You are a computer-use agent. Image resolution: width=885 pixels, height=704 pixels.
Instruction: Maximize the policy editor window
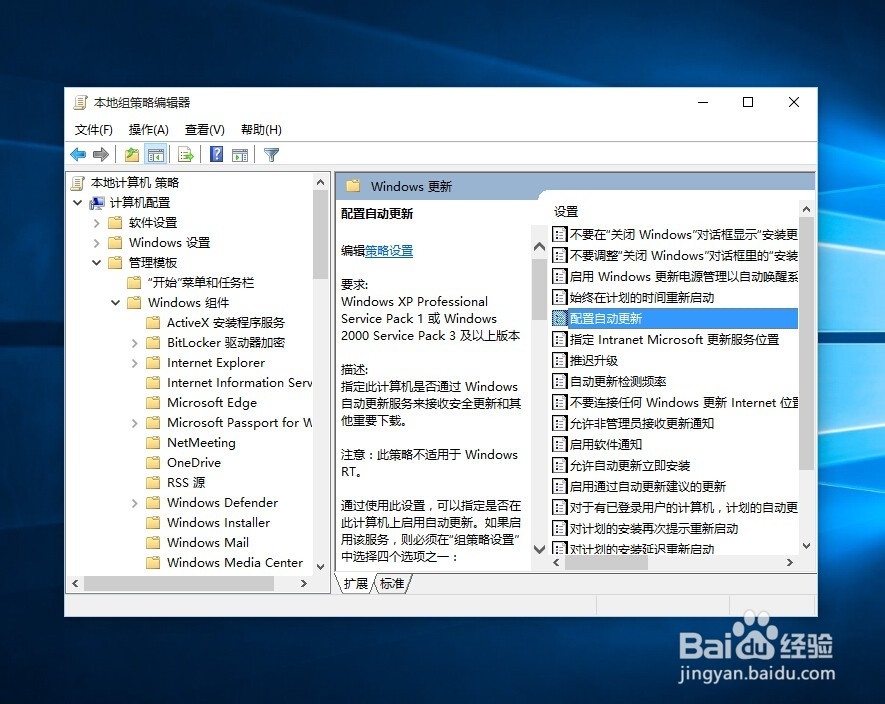pyautogui.click(x=748, y=102)
